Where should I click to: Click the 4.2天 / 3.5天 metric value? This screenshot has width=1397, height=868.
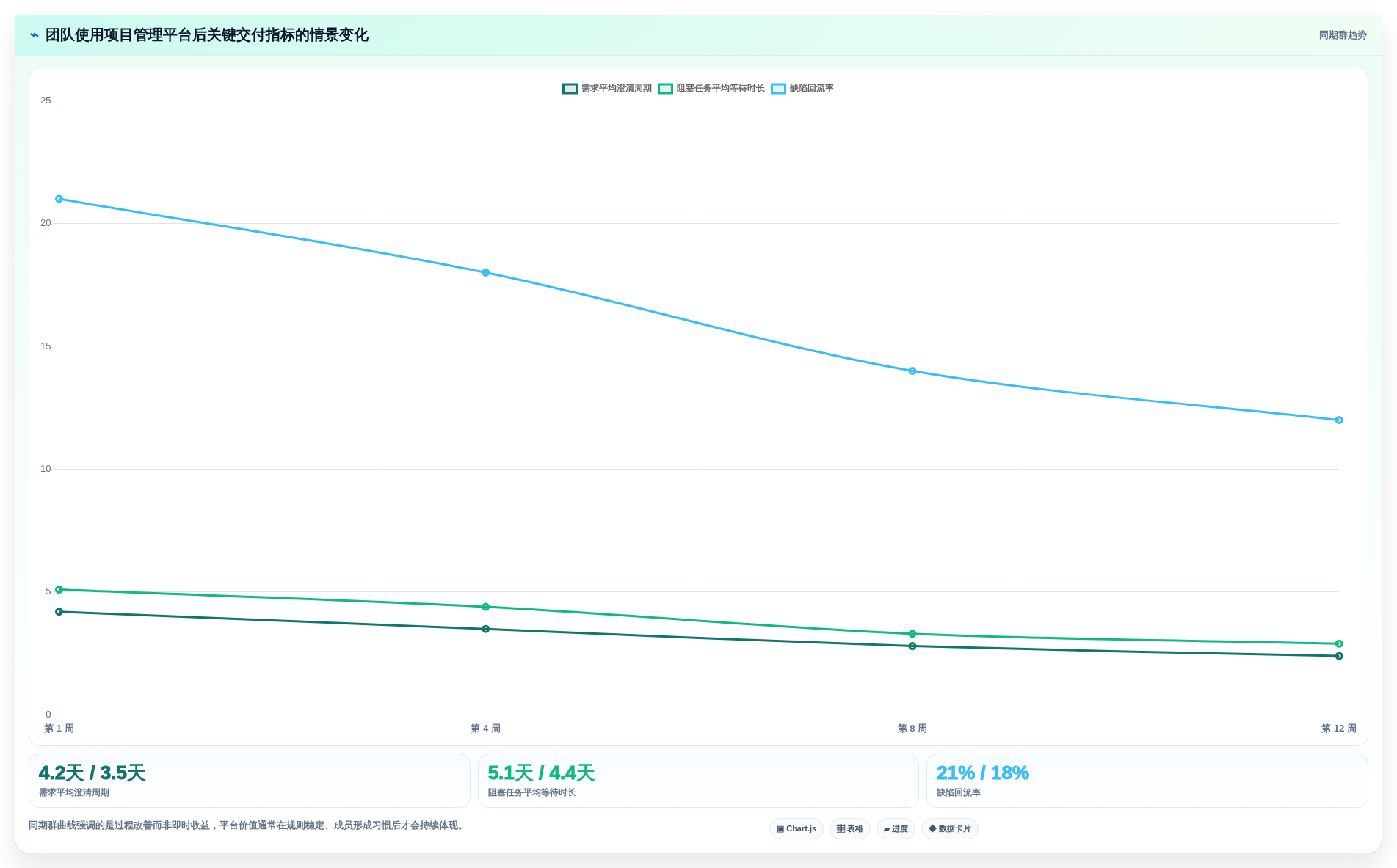pos(92,773)
